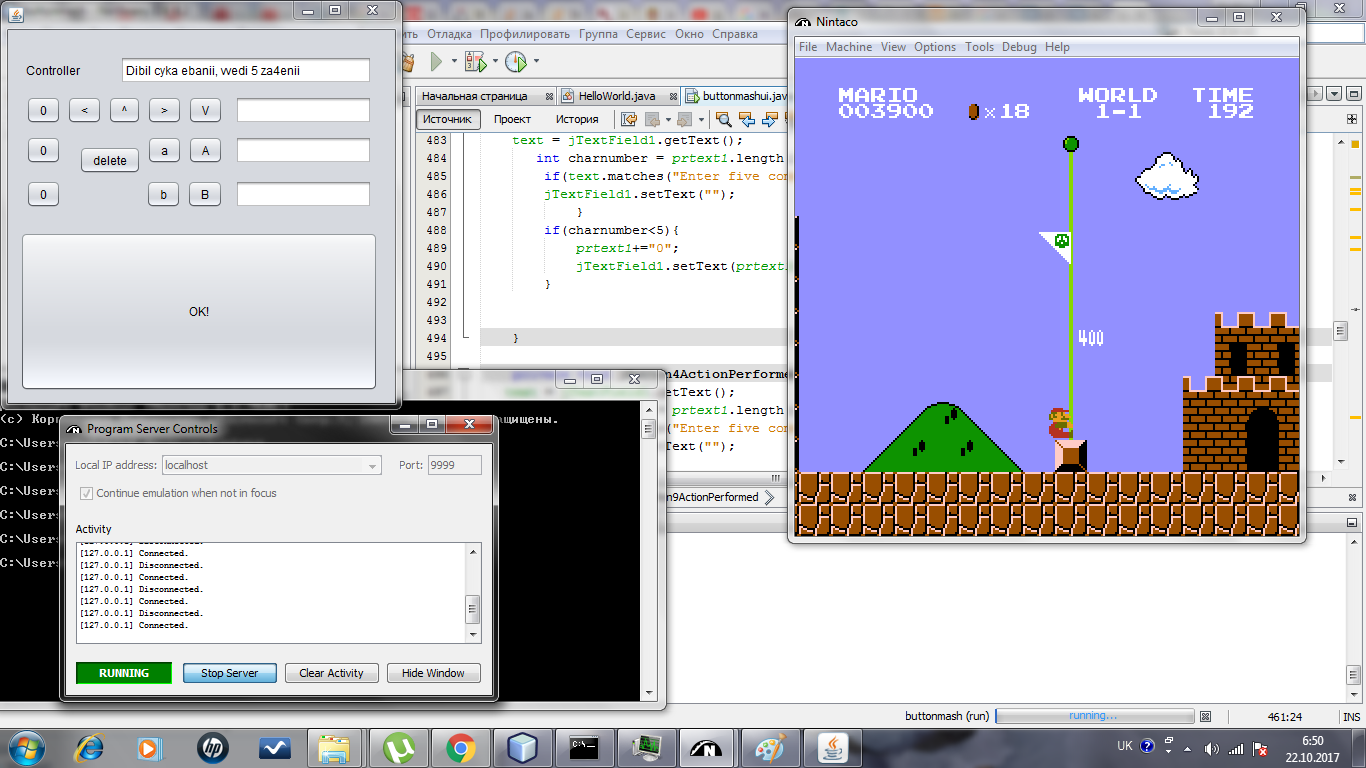The height and width of the screenshot is (768, 1366).
Task: Click the Last Edit icon in editor toolbar
Action: tap(630, 120)
